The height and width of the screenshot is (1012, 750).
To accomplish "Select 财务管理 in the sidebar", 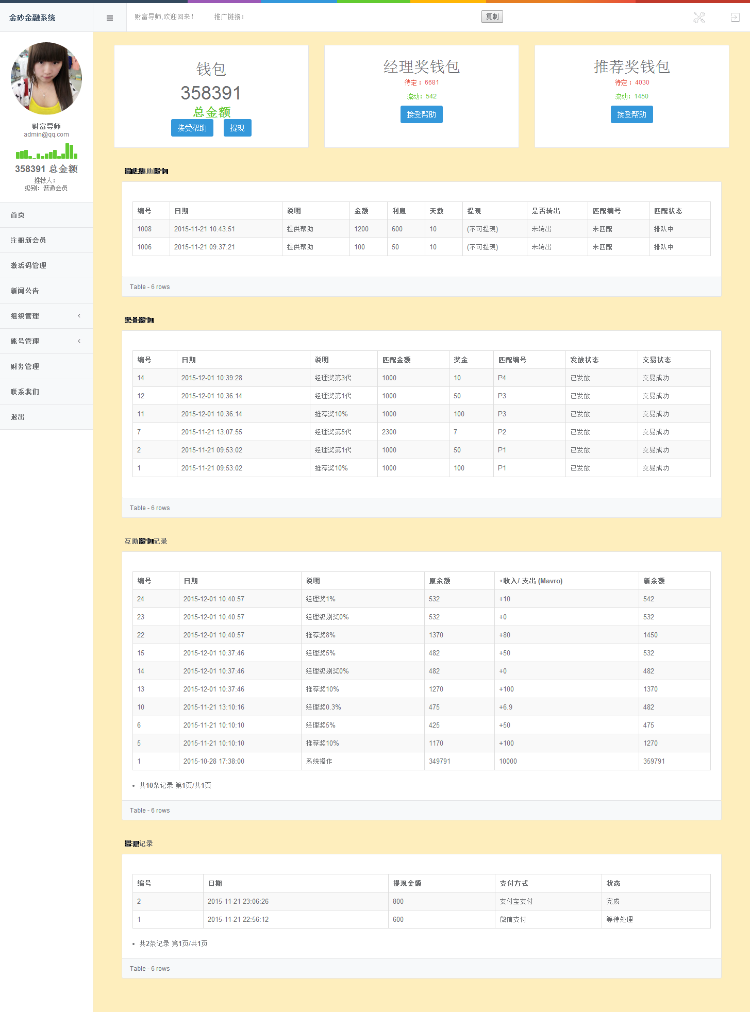I will (25, 366).
